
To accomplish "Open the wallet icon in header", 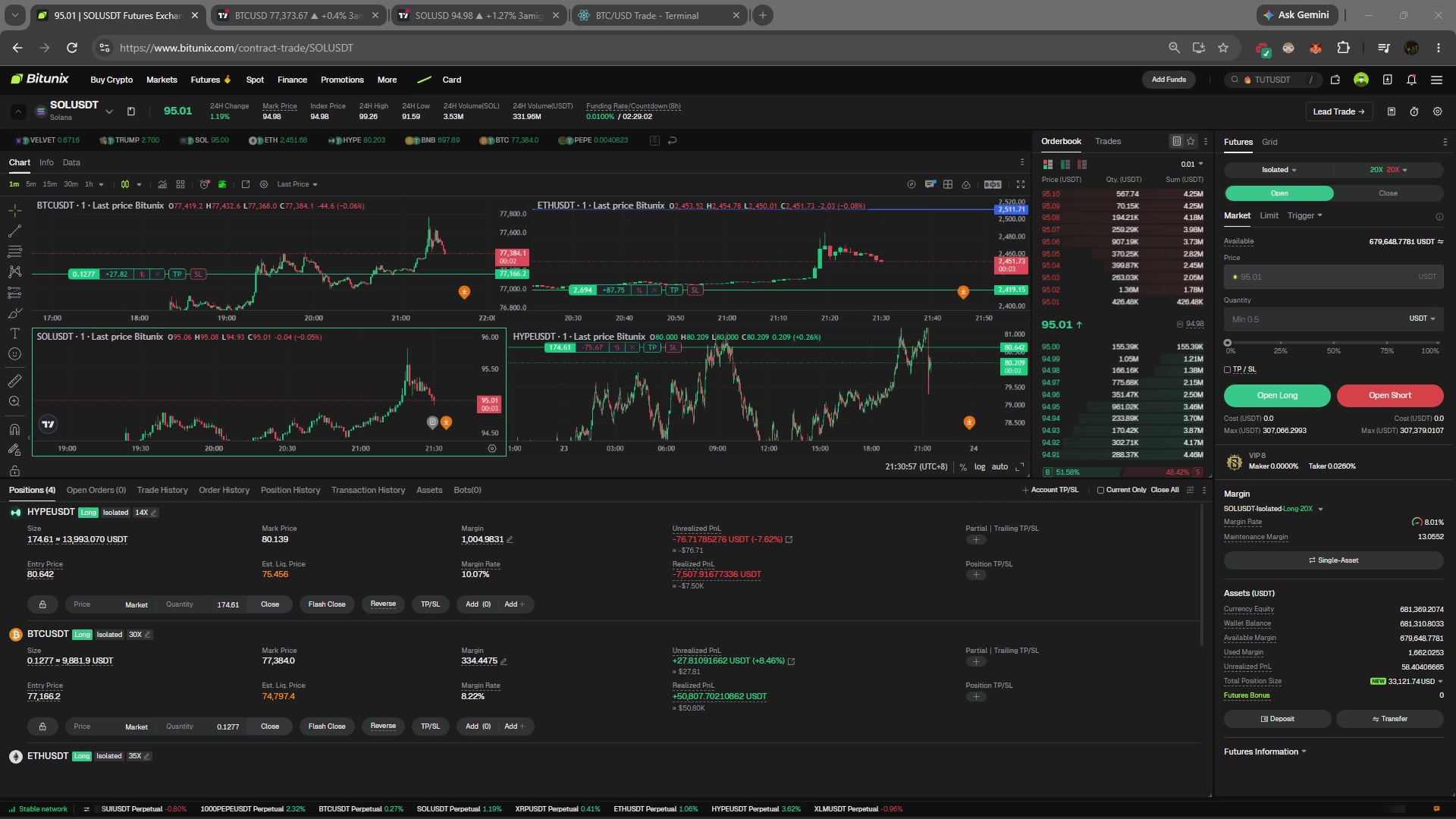I will 1335,80.
